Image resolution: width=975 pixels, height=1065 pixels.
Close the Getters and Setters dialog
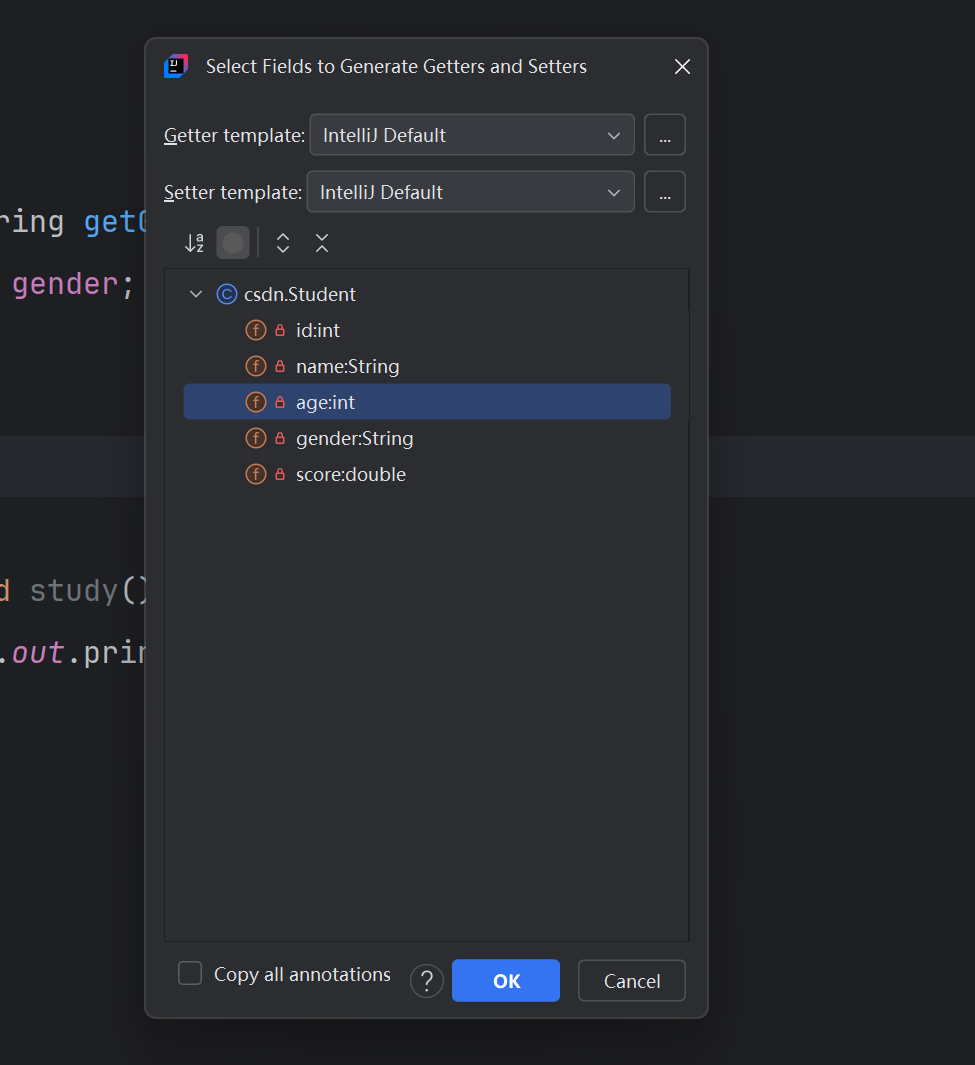point(682,67)
